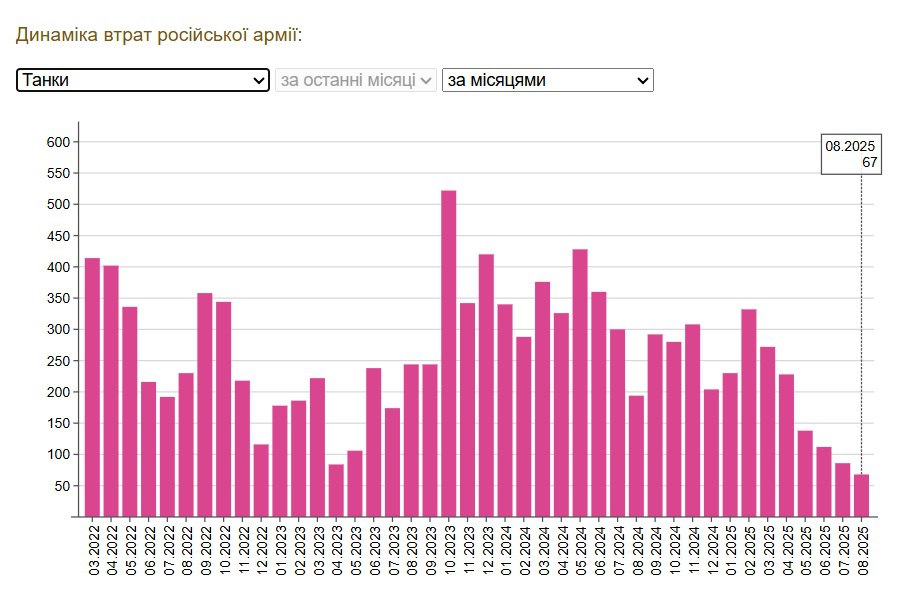
Task: Click the tallest bar for 10.2023
Action: [x=449, y=353]
